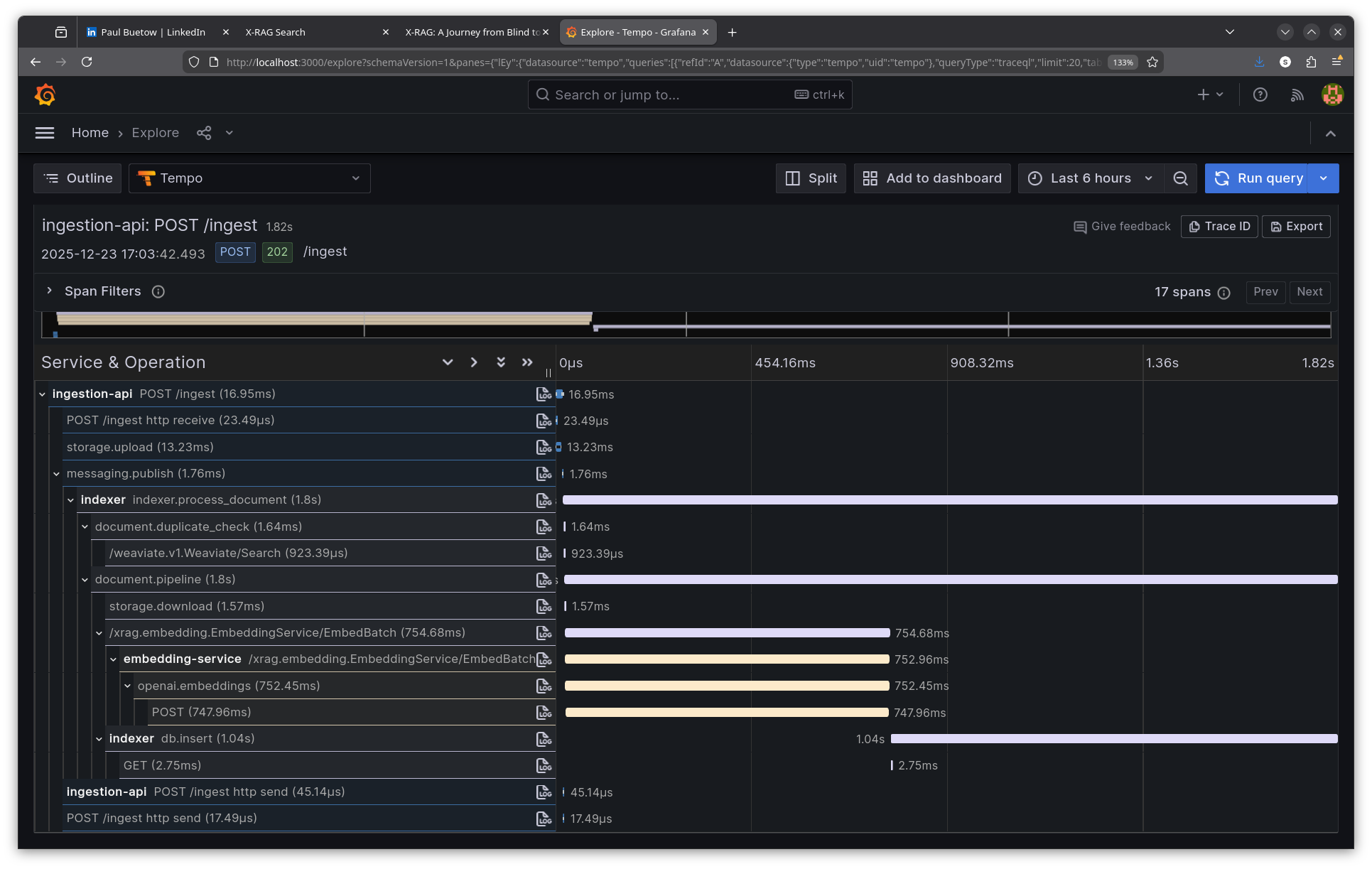1372x869 pixels.
Task: Click the db.insert 1.04s span bar
Action: point(1113,739)
